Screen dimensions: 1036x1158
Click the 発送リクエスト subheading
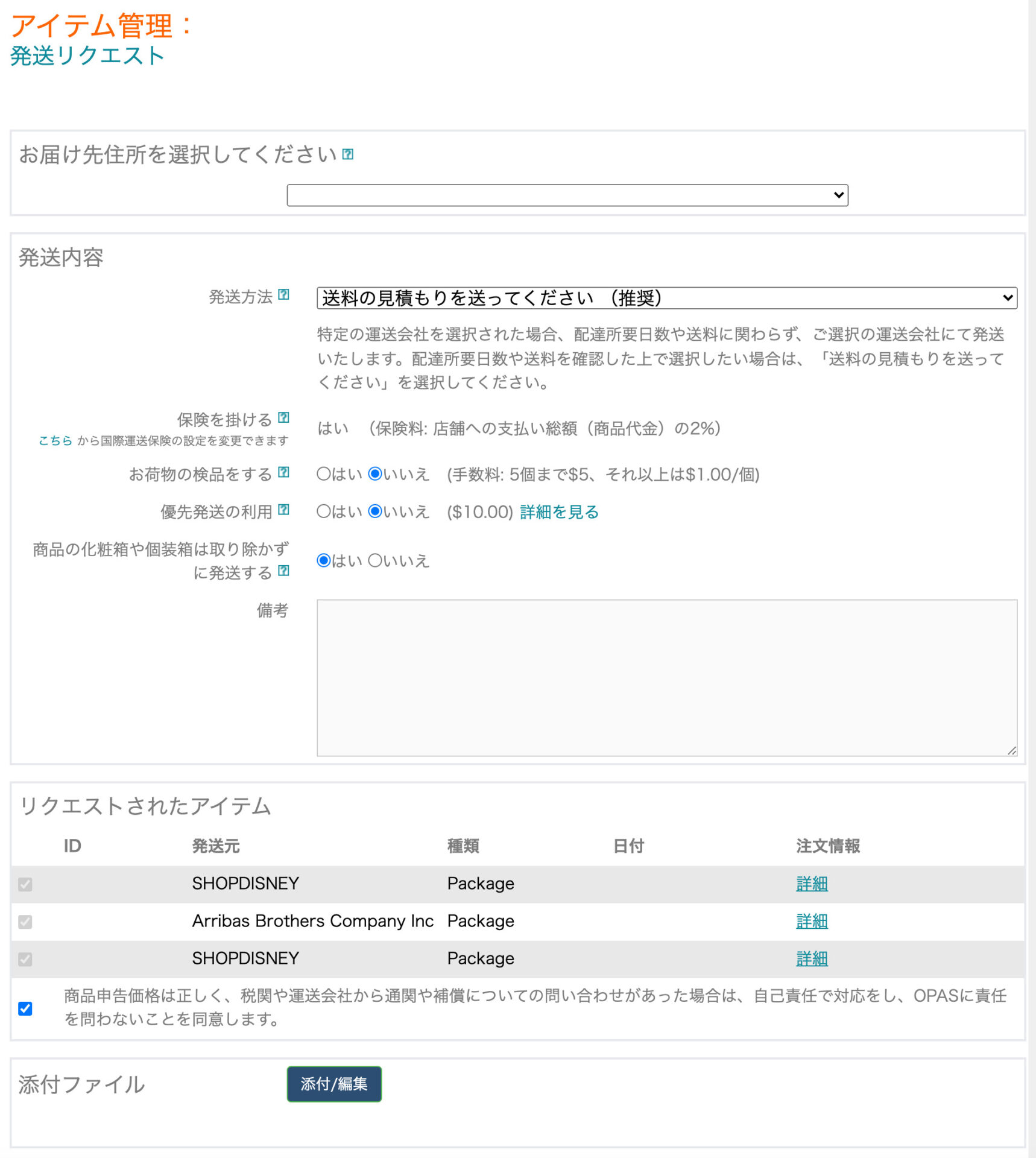tap(87, 56)
